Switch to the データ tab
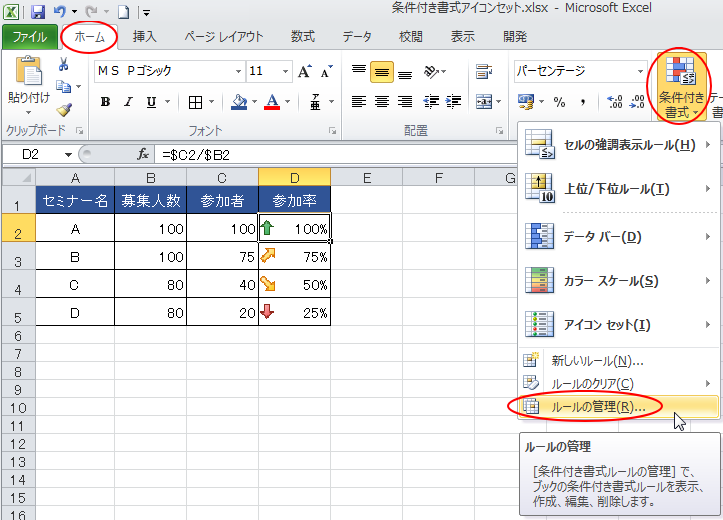 point(357,36)
